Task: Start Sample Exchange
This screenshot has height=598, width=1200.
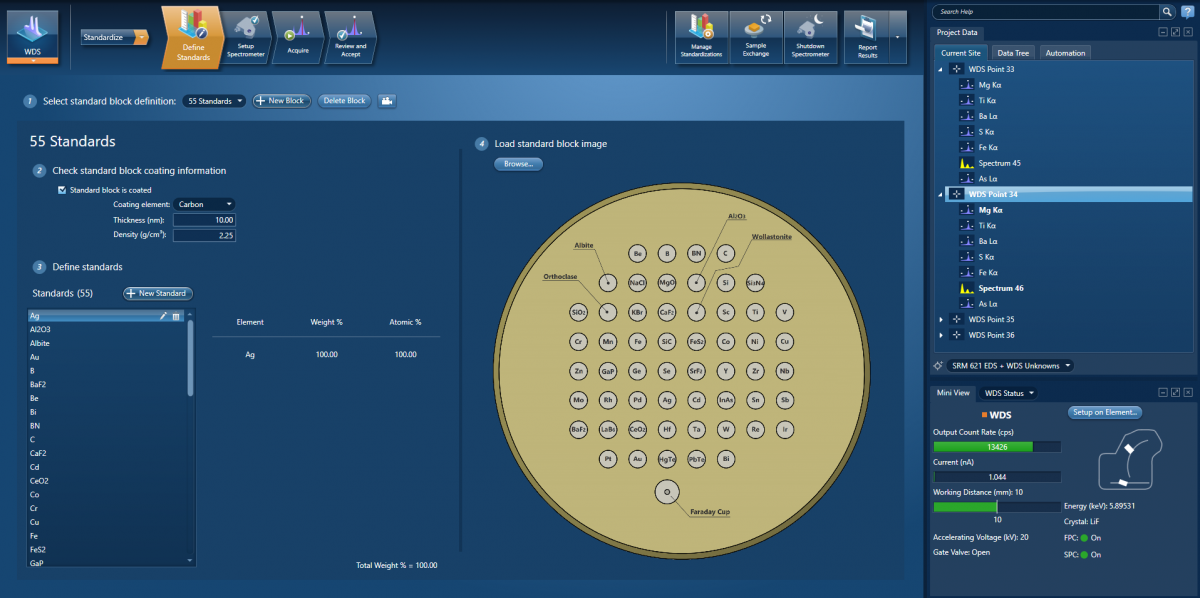Action: (x=756, y=38)
